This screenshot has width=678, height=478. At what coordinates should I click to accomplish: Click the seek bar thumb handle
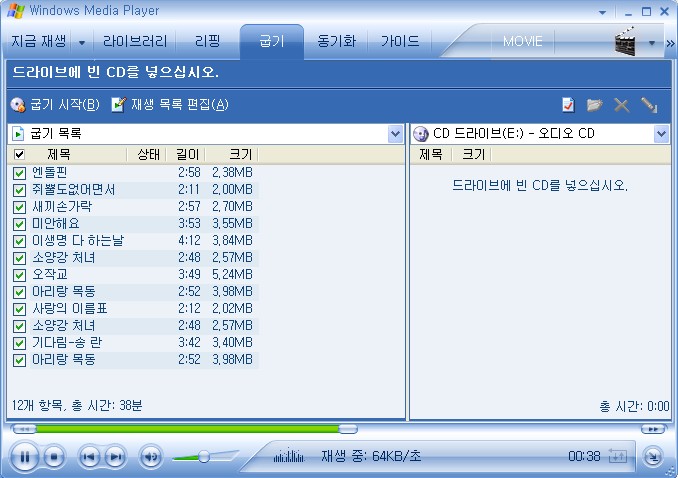(348, 429)
